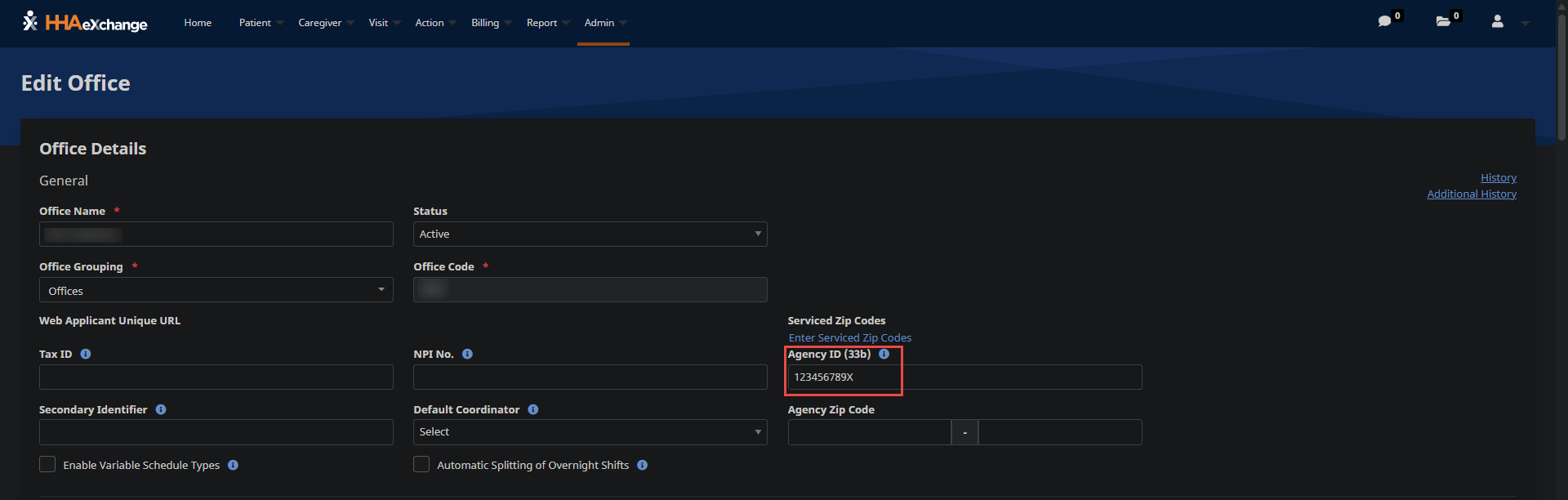Open the Caregiver menu

pyautogui.click(x=320, y=23)
